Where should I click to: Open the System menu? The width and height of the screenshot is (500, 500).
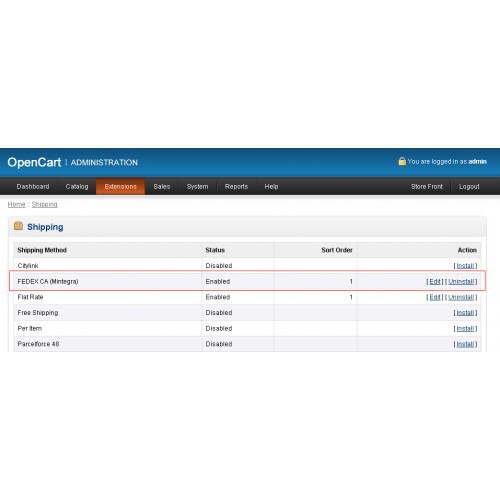click(197, 187)
